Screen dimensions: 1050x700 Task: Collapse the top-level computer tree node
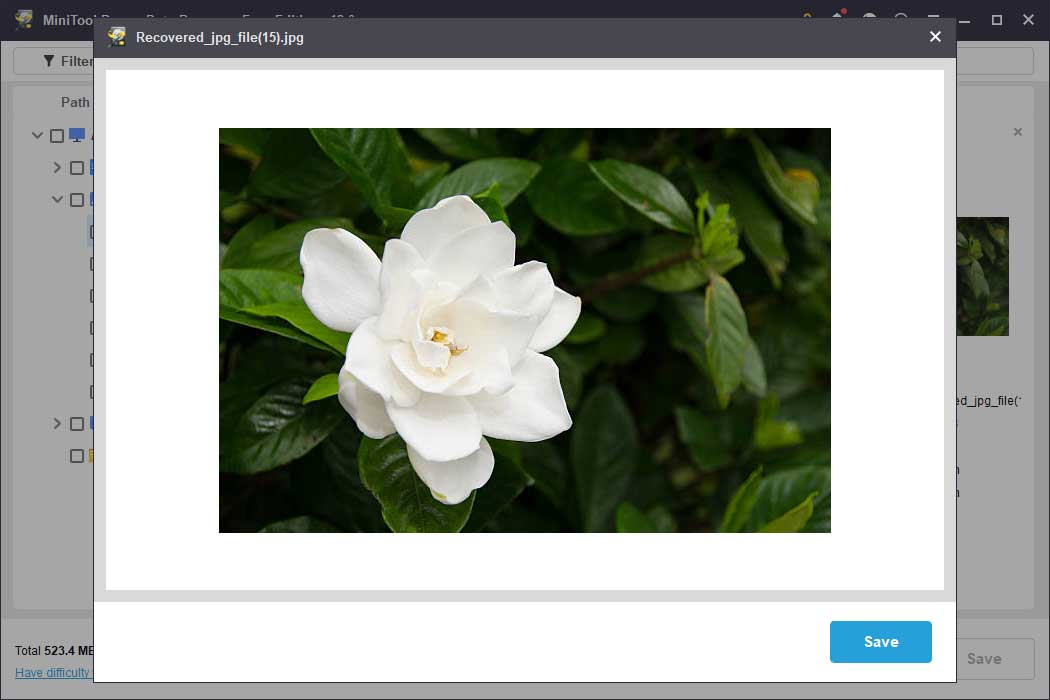(x=37, y=135)
